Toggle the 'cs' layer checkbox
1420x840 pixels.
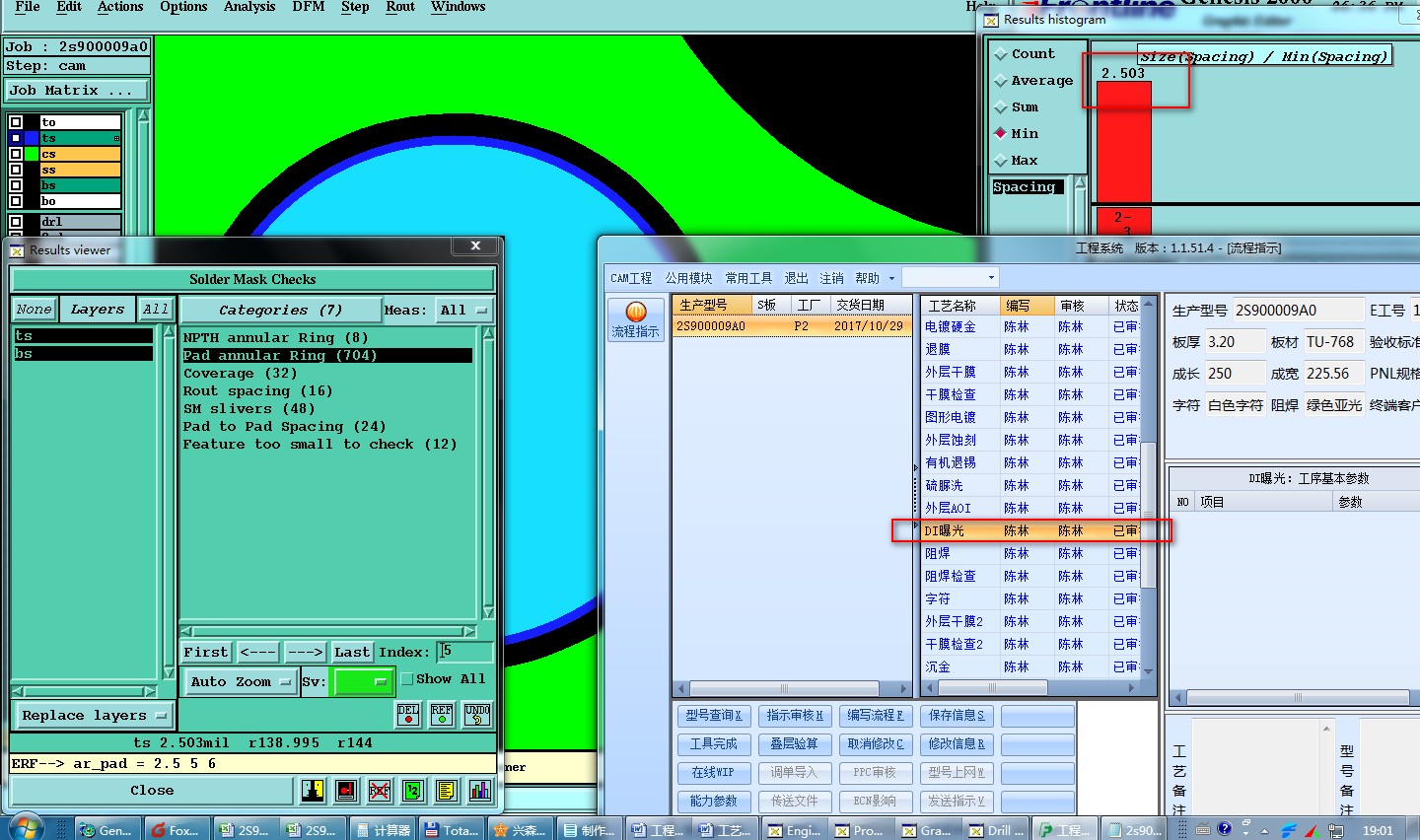click(16, 154)
